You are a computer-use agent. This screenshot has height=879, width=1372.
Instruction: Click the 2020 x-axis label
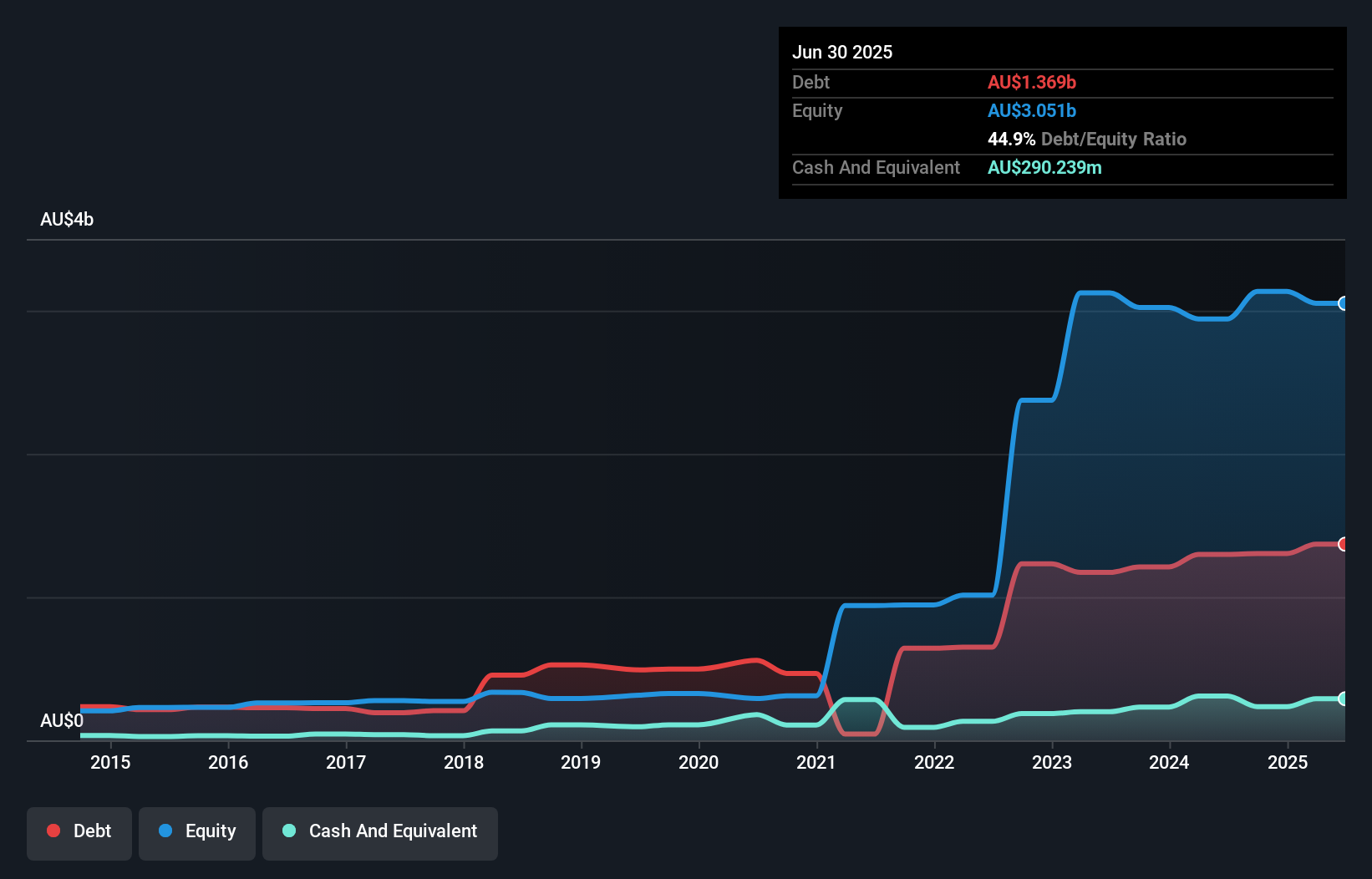(x=699, y=762)
